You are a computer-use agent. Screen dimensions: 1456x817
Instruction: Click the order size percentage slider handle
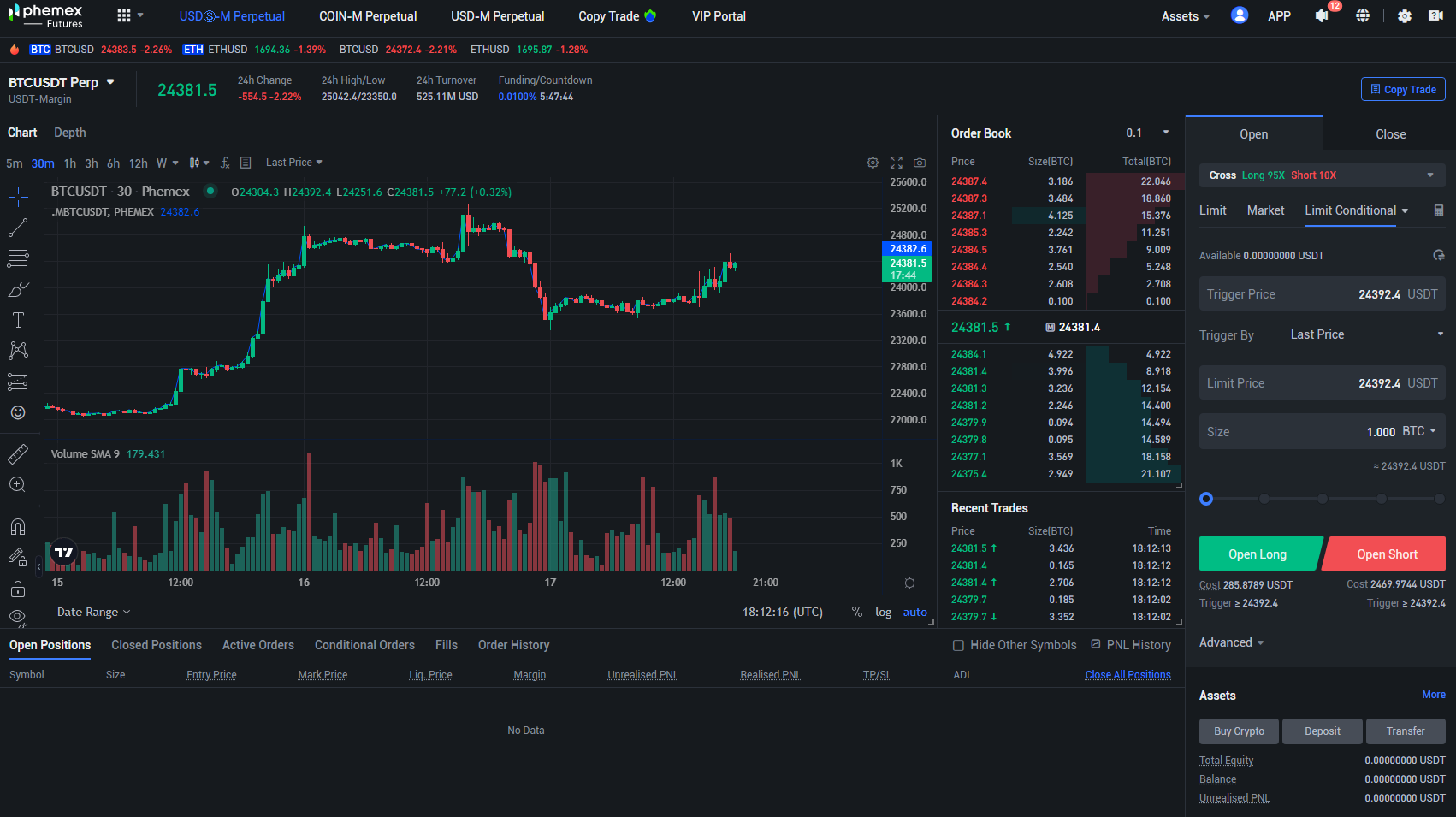click(x=1206, y=499)
